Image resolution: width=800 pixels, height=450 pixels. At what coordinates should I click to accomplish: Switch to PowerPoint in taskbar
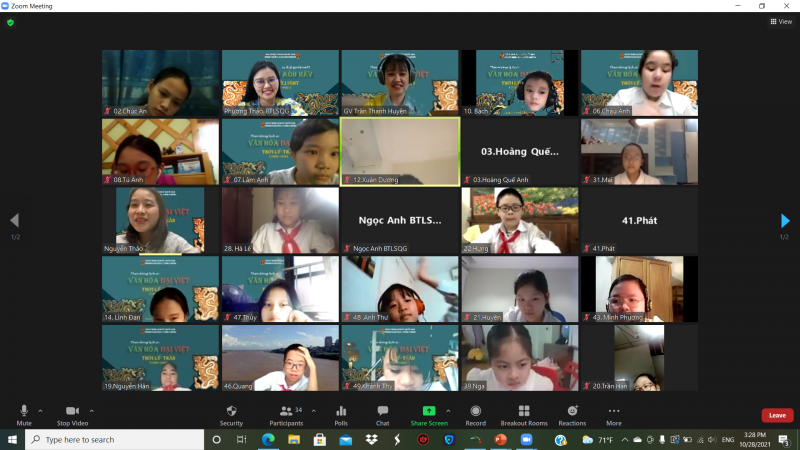[501, 439]
